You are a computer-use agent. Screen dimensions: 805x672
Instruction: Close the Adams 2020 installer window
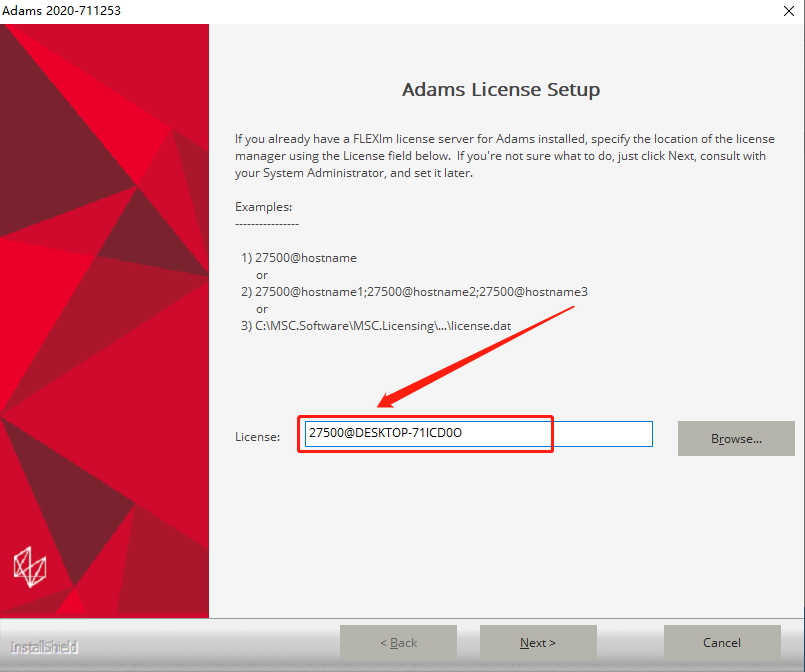pos(789,11)
